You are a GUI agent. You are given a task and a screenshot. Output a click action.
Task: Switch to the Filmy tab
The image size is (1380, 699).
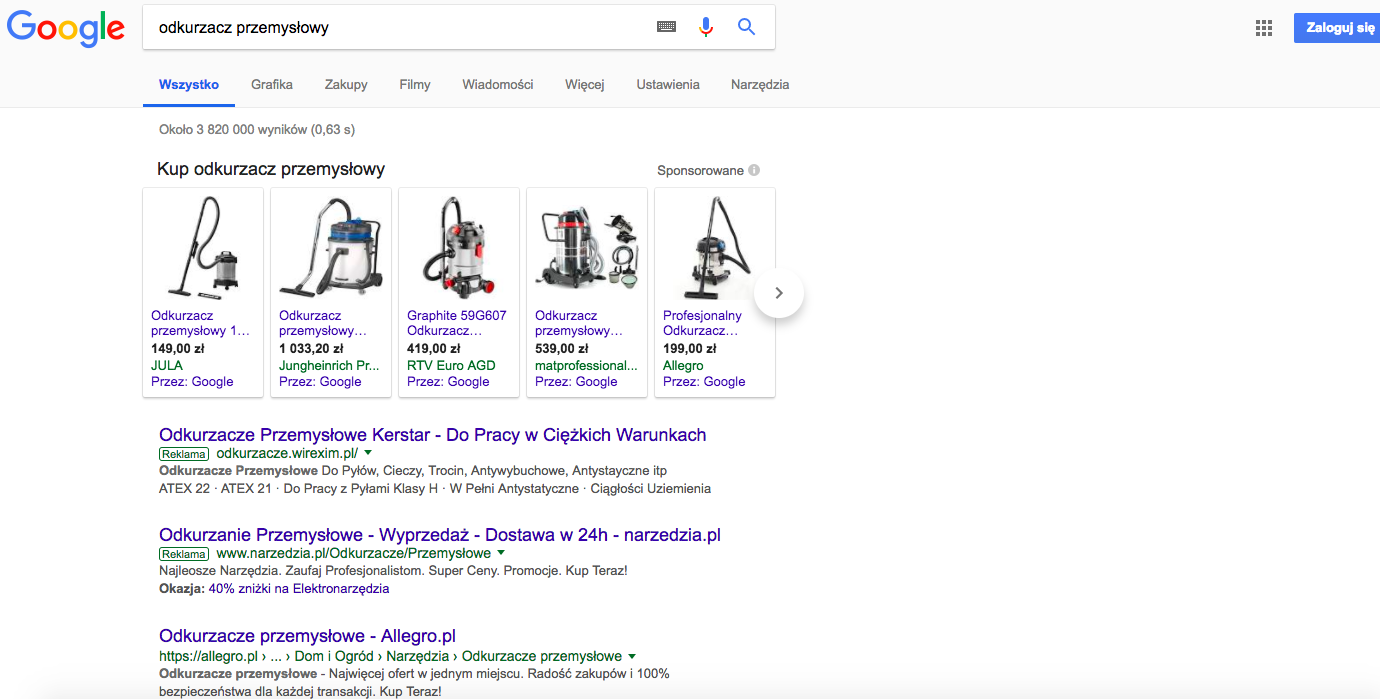pyautogui.click(x=415, y=85)
